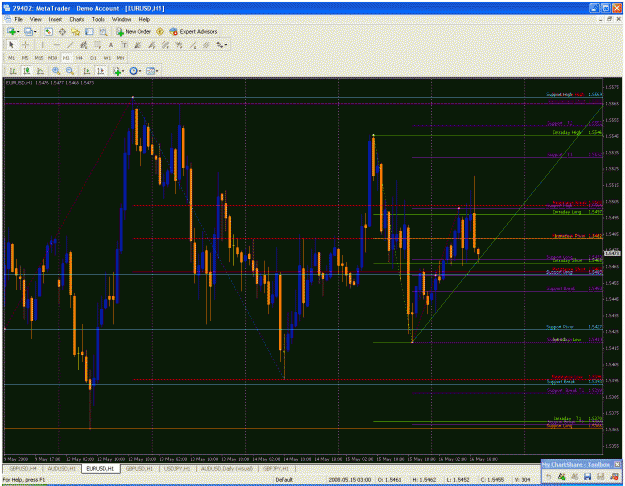
Task: Click the current price label on price scale
Action: [x=612, y=253]
